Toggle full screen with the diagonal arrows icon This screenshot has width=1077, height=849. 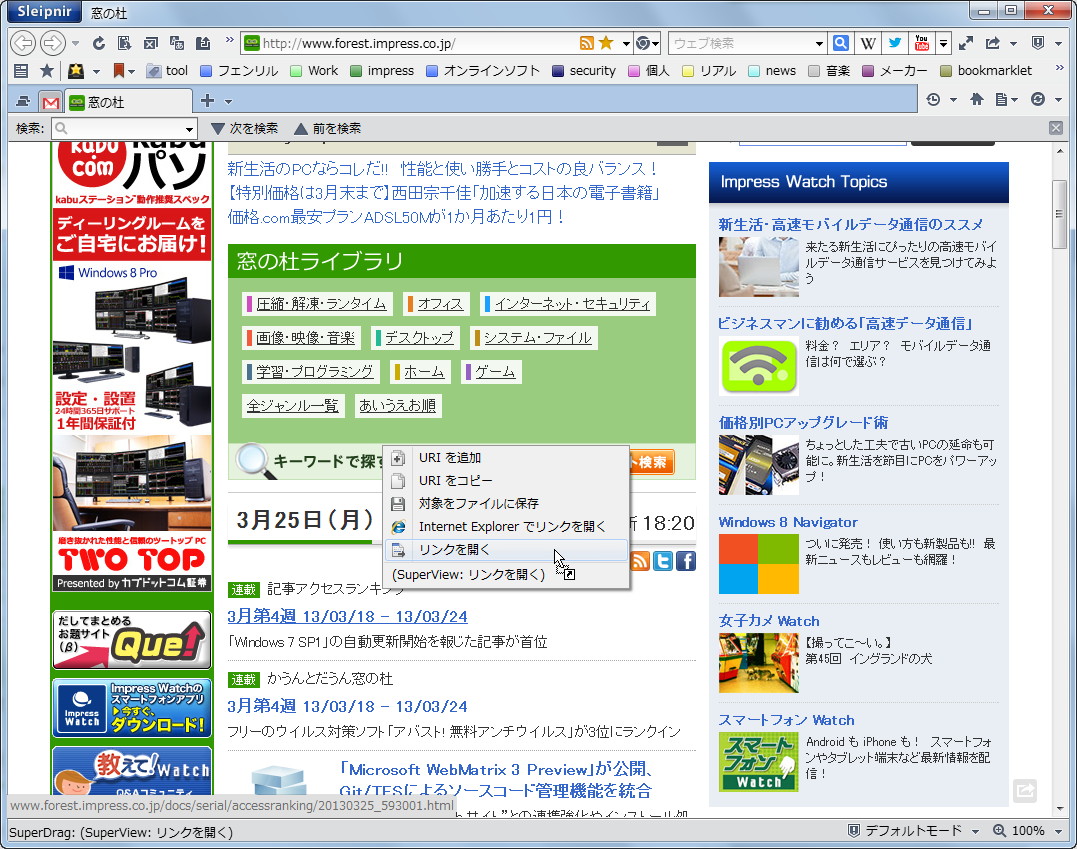(x=966, y=43)
